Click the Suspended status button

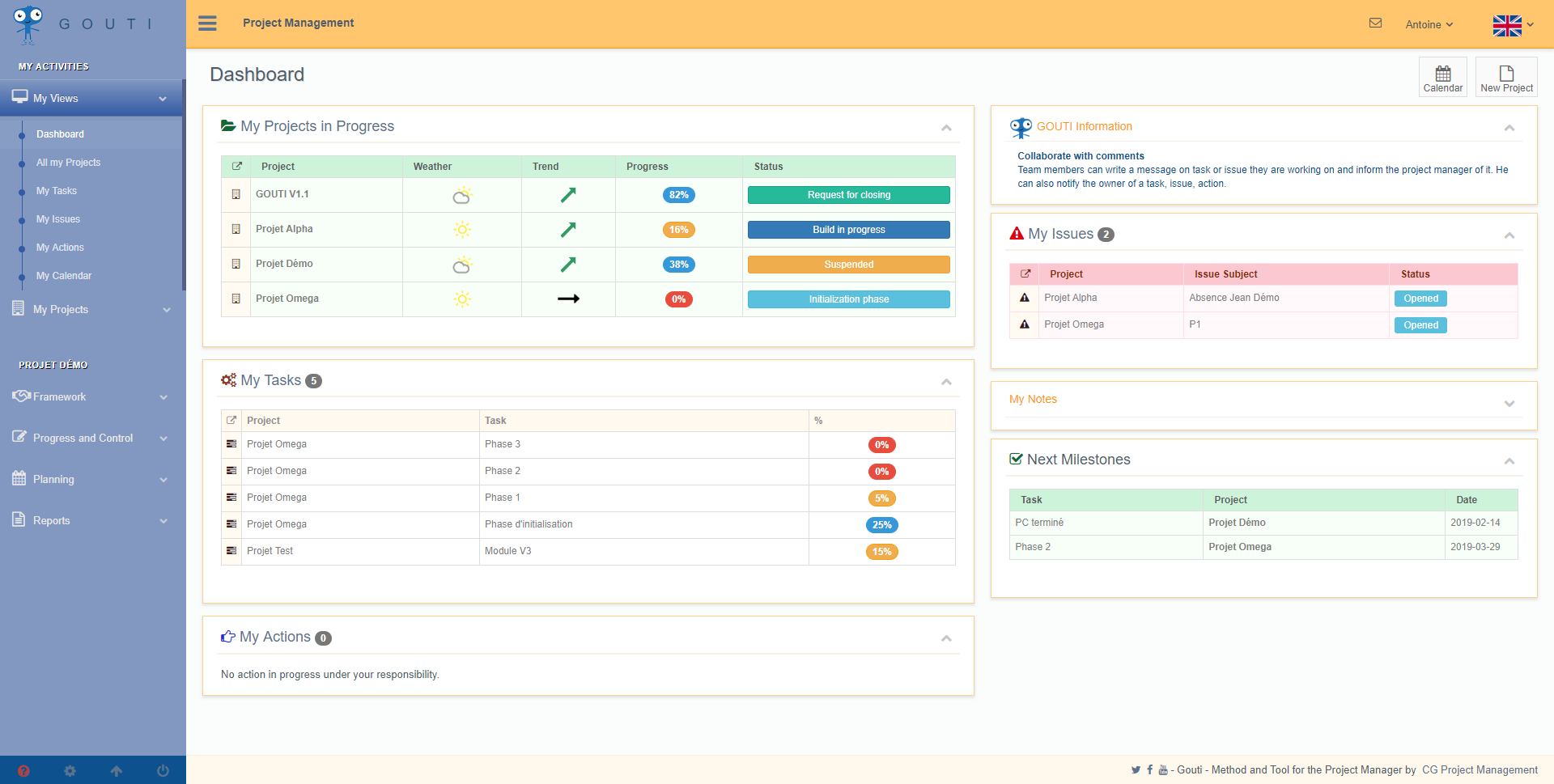tap(848, 265)
